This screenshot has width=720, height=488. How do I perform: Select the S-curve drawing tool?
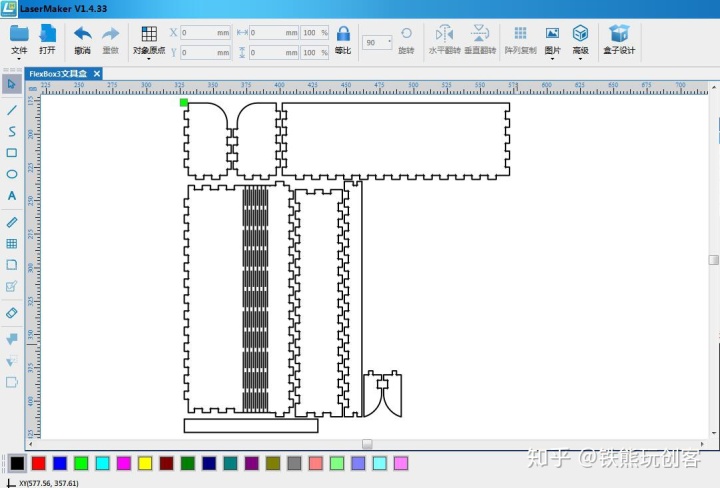tap(12, 131)
